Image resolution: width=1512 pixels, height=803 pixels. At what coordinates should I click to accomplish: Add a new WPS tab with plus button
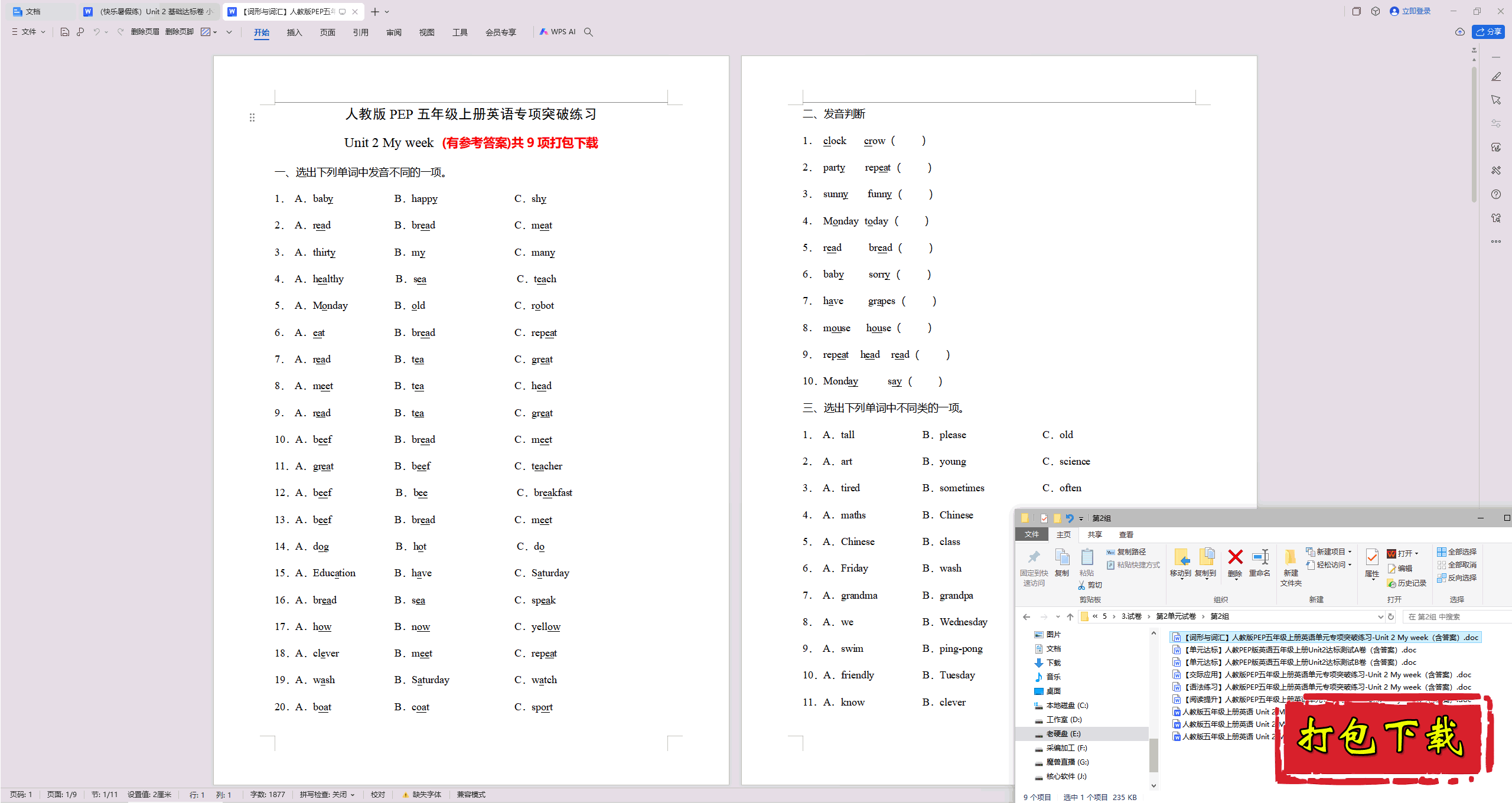(x=375, y=12)
